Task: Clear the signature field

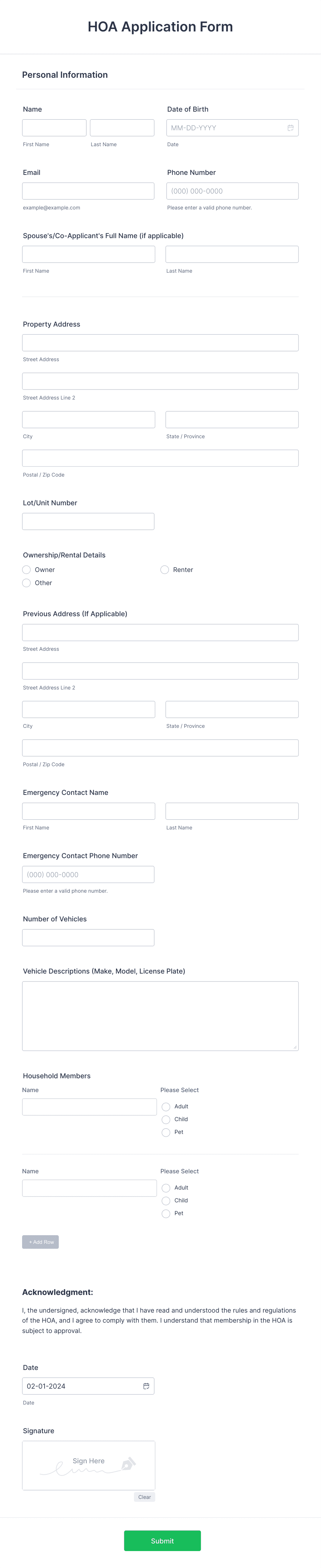Action: (144, 1497)
